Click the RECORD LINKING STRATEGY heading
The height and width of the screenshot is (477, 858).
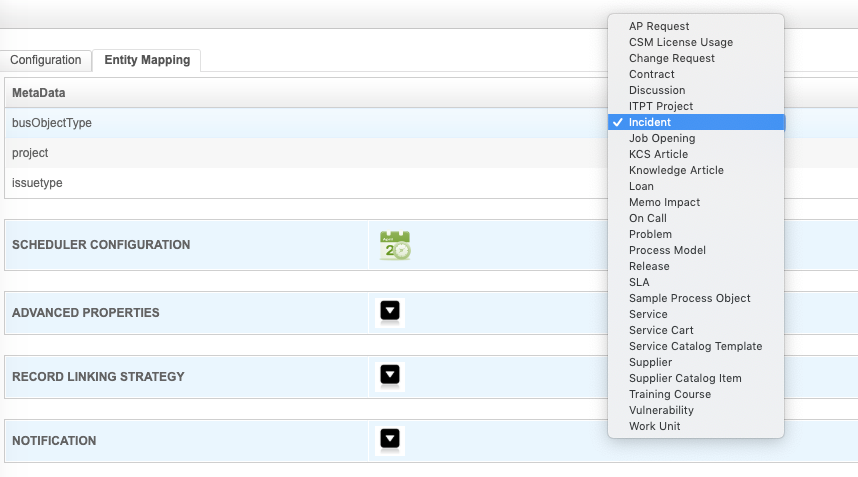(x=98, y=377)
